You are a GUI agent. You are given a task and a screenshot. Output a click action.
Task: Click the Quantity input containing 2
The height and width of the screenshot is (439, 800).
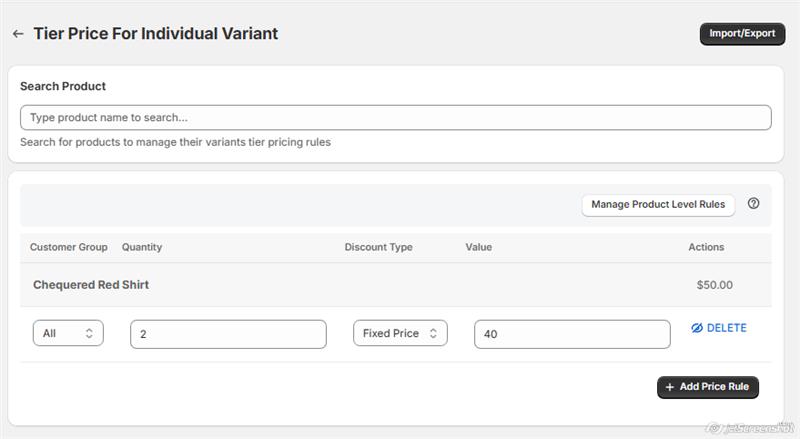228,334
